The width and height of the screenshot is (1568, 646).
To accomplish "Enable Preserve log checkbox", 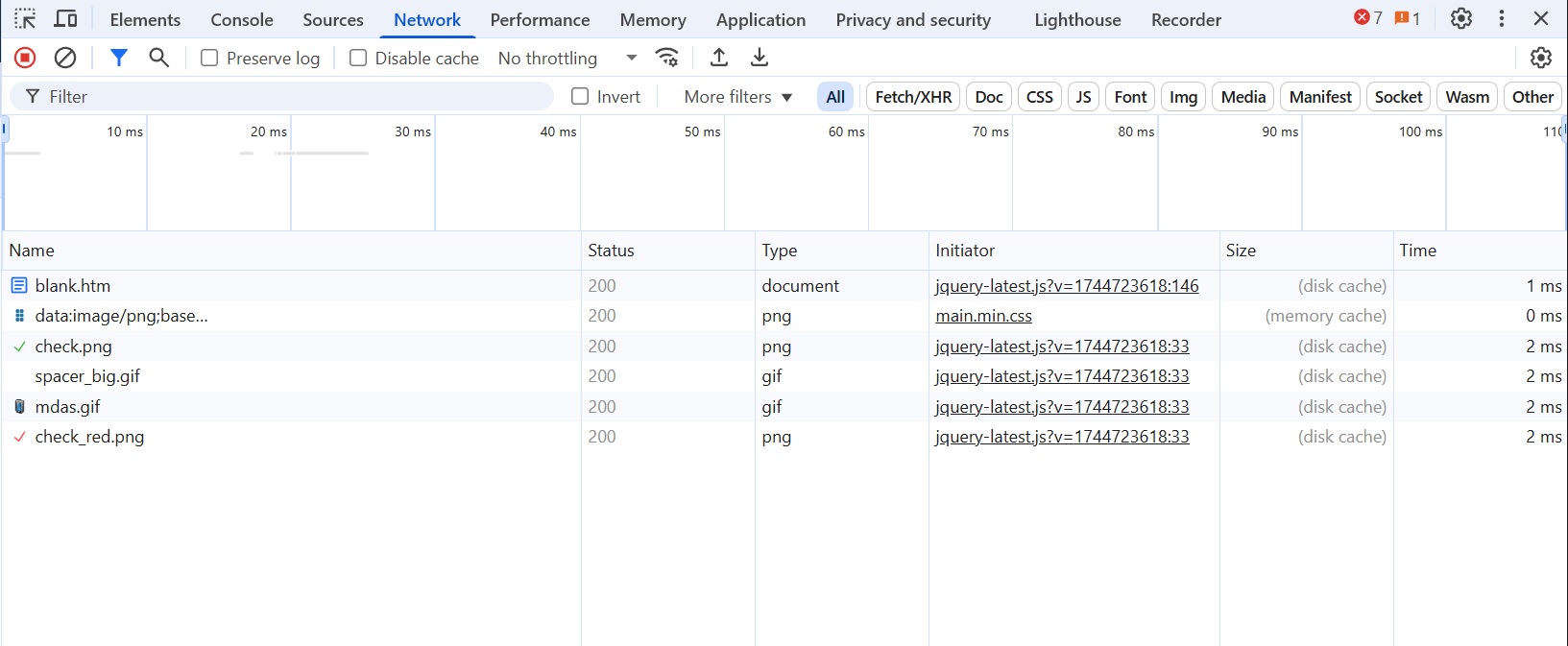I will (209, 59).
